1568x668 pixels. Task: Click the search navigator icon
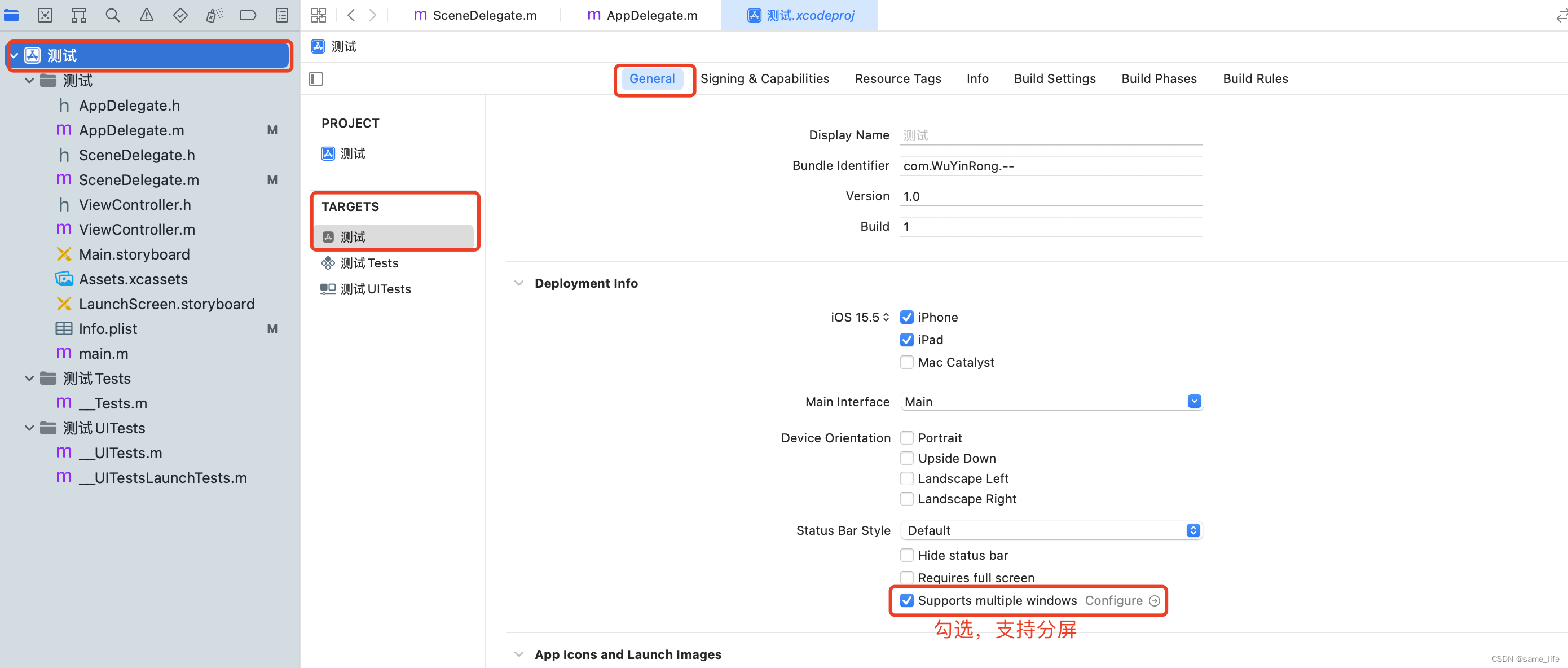[112, 15]
